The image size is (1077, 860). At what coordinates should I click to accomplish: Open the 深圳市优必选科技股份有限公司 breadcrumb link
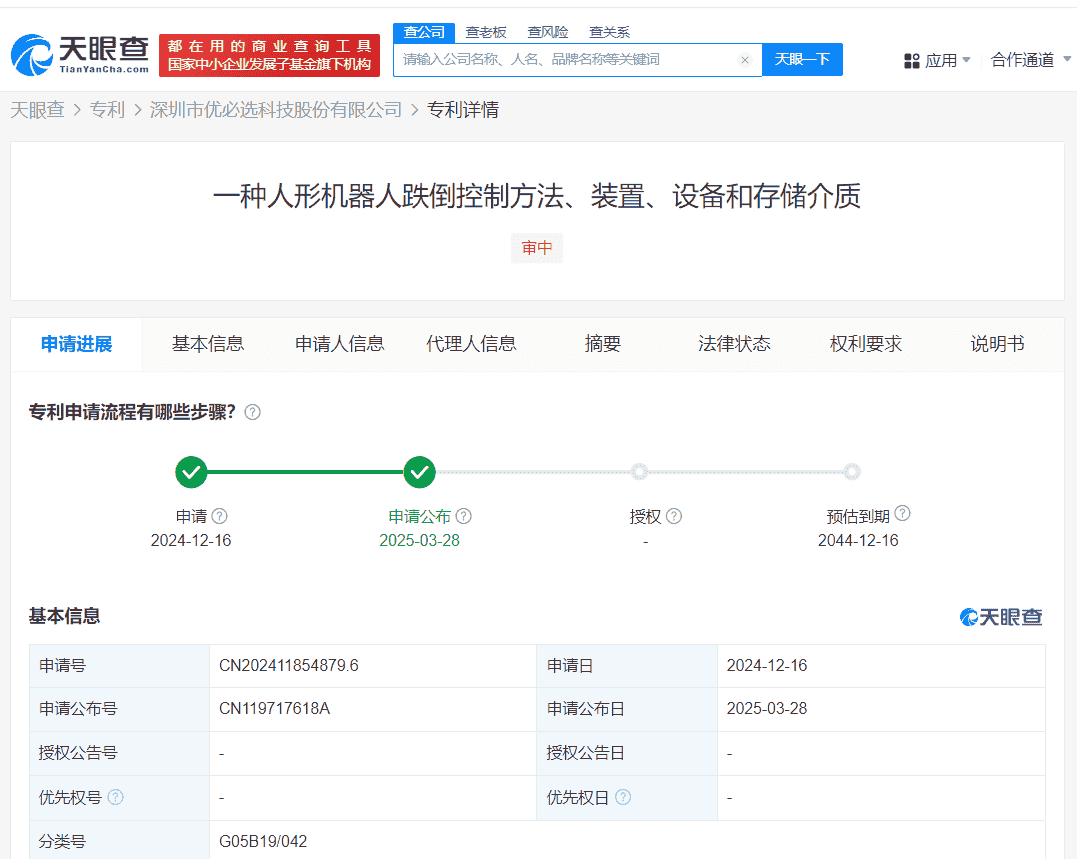[274, 109]
